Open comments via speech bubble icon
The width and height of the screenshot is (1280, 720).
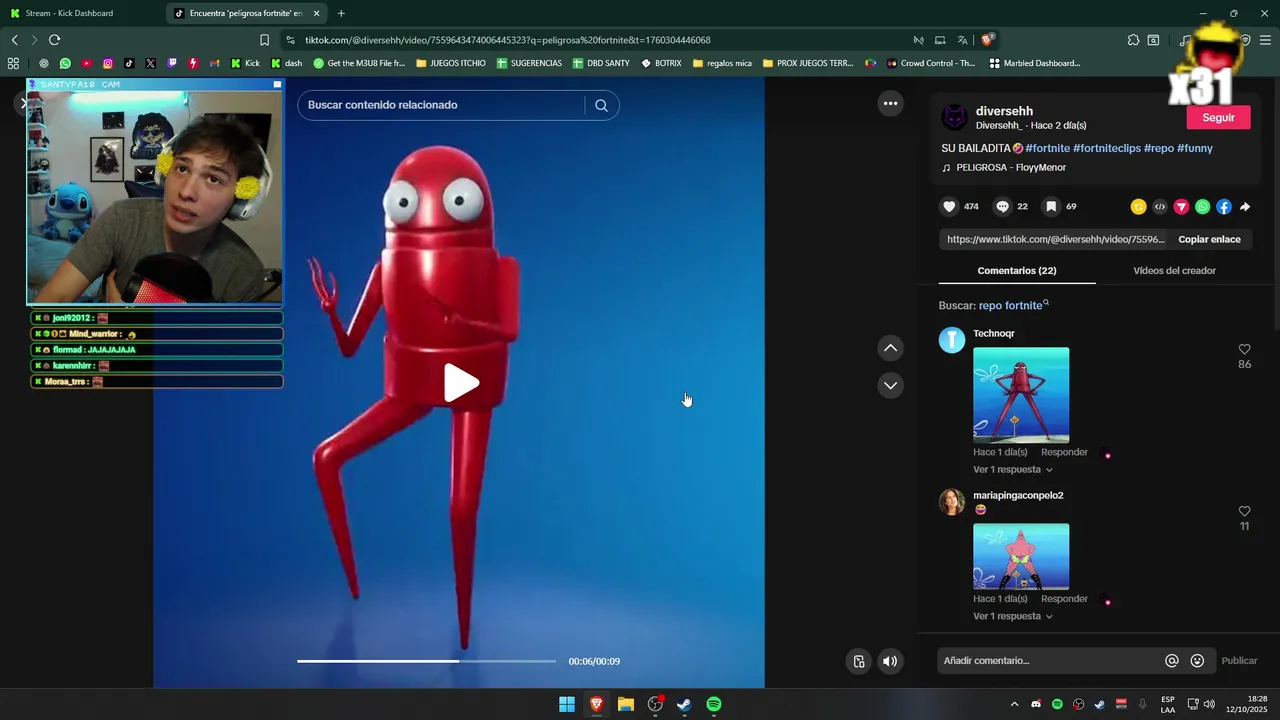(1002, 207)
